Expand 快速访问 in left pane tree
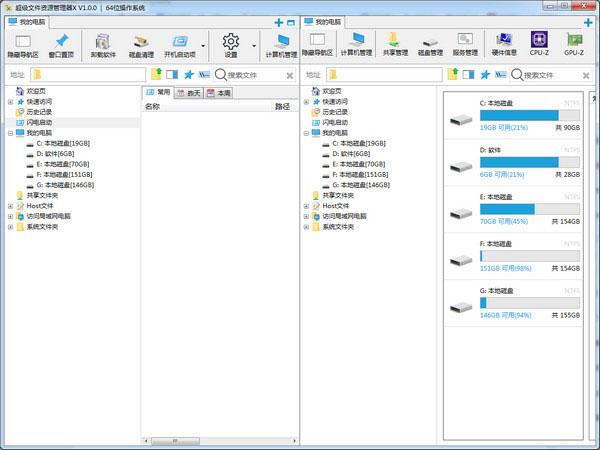The image size is (600, 450). click(10, 101)
